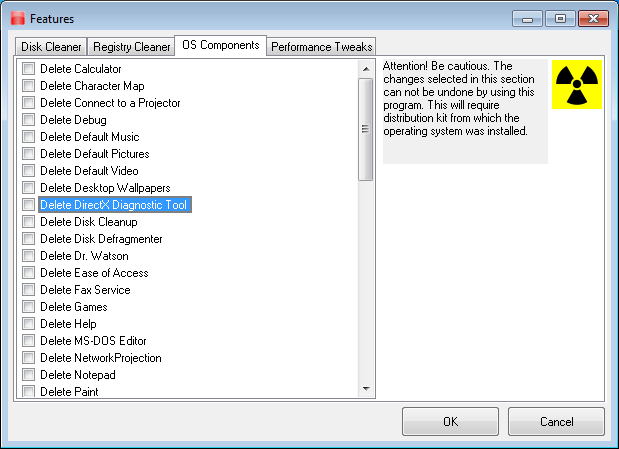619x449 pixels.
Task: Toggle Delete Fax Service checkbox
Action: click(x=29, y=290)
